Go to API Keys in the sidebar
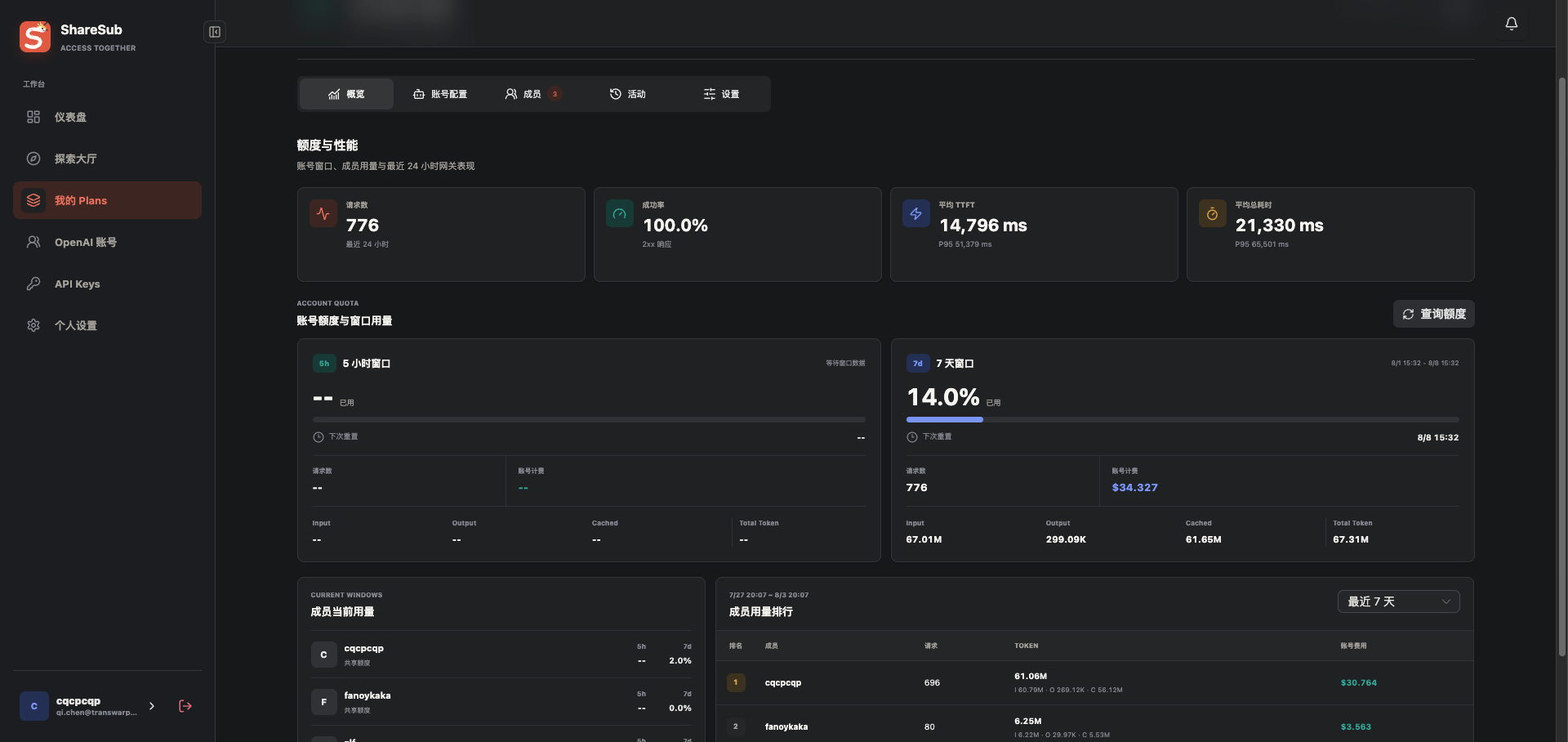This screenshot has height=742, width=1568. click(x=107, y=284)
